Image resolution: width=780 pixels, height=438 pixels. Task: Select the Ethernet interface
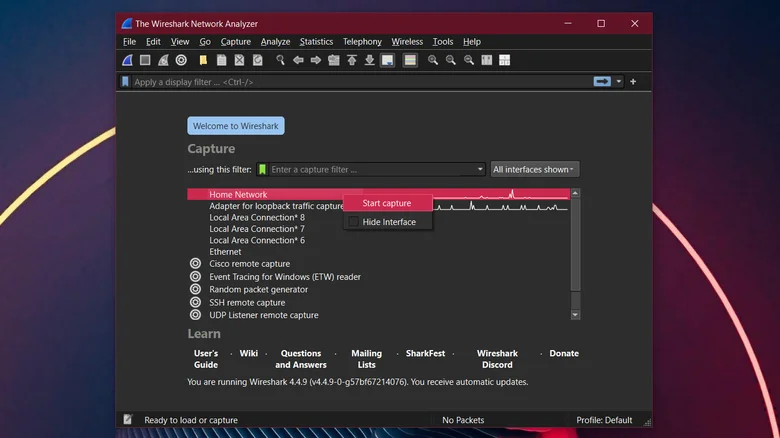[225, 252]
